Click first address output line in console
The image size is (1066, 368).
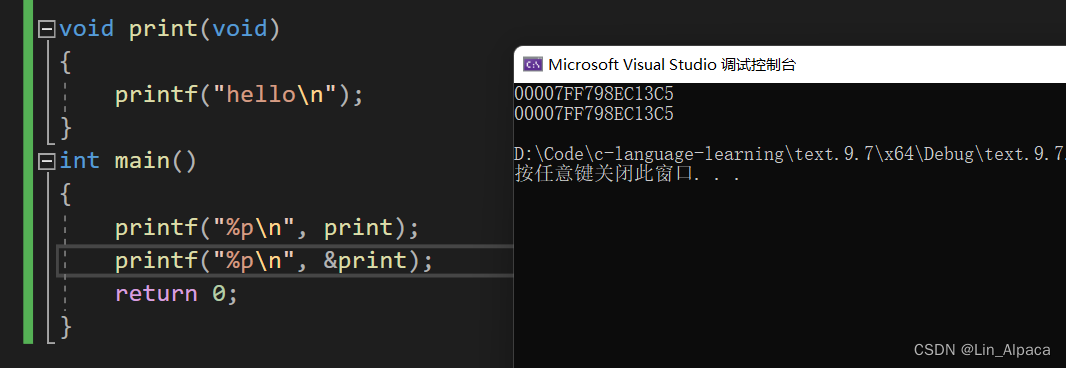tap(594, 94)
